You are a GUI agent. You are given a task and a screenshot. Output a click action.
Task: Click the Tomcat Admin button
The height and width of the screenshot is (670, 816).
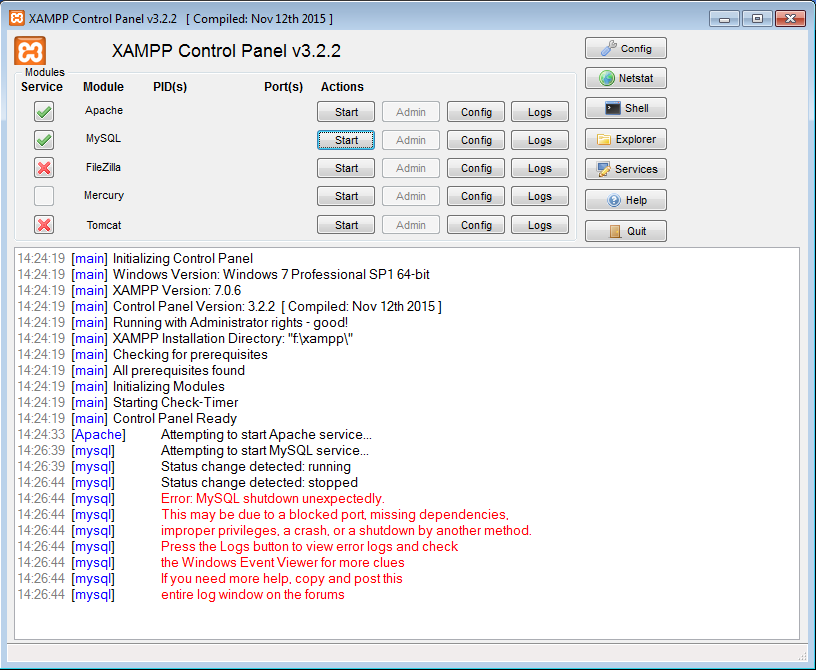pyautogui.click(x=411, y=225)
